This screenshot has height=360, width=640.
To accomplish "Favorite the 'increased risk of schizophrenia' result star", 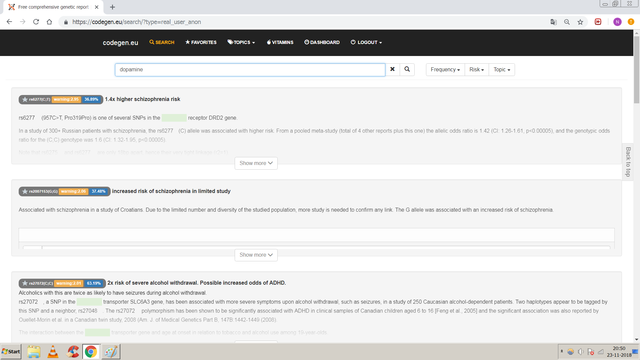I will [x=24, y=191].
